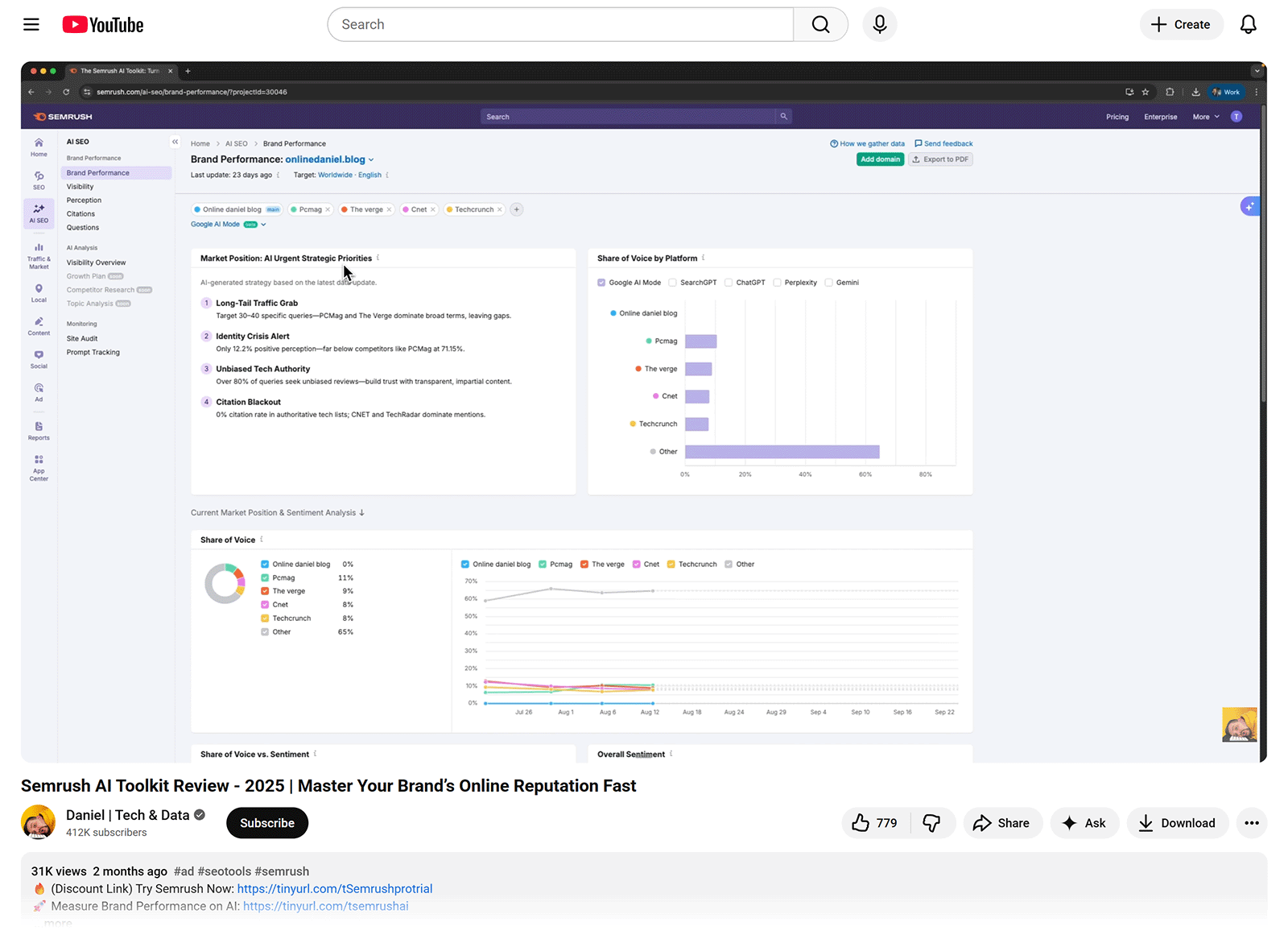
Task: Expand the Google AI Mode chevron
Action: 264,224
